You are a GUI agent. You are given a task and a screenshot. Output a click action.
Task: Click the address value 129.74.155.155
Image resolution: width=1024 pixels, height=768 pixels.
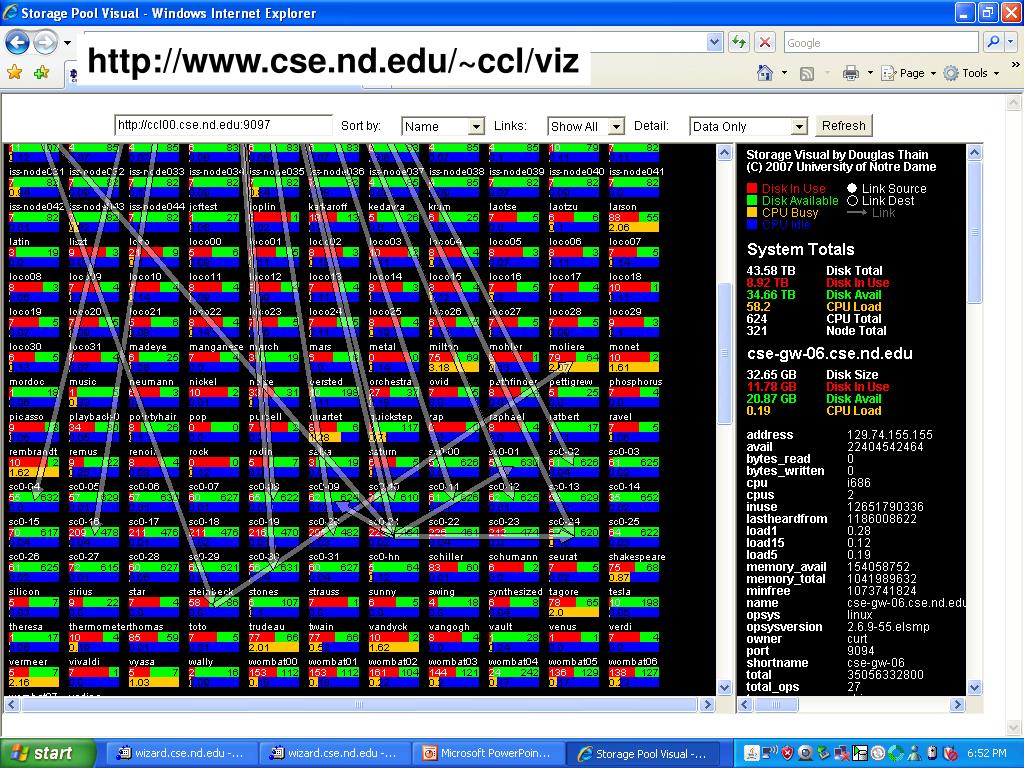[x=889, y=435]
